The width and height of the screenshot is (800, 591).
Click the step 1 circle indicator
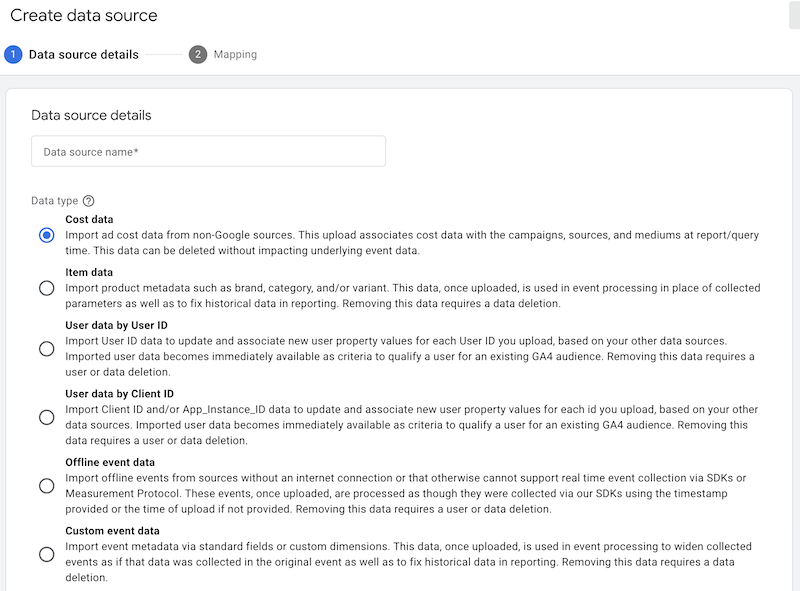[x=14, y=54]
